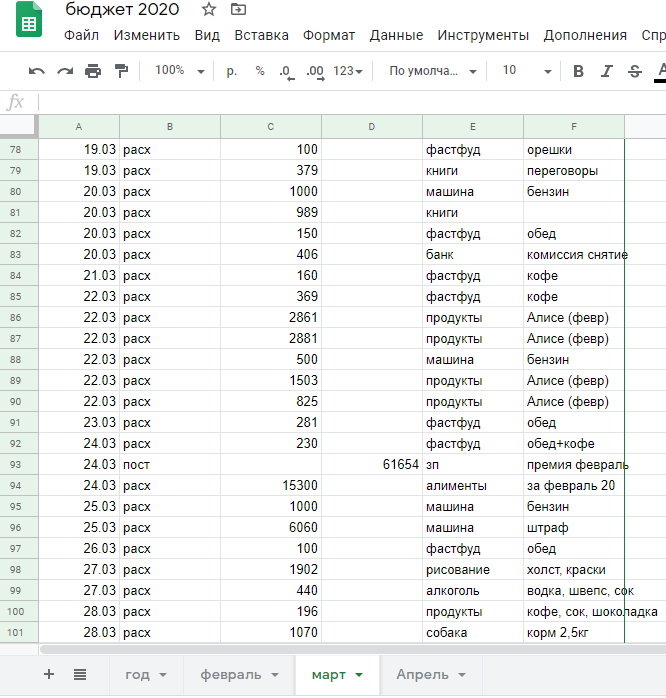Toggle strikethrough formatting

pyautogui.click(x=635, y=71)
